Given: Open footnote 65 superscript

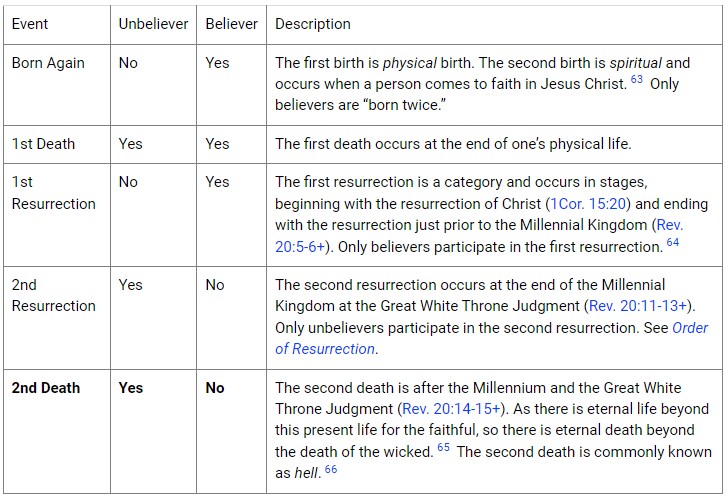Looking at the screenshot, I should coord(443,447).
